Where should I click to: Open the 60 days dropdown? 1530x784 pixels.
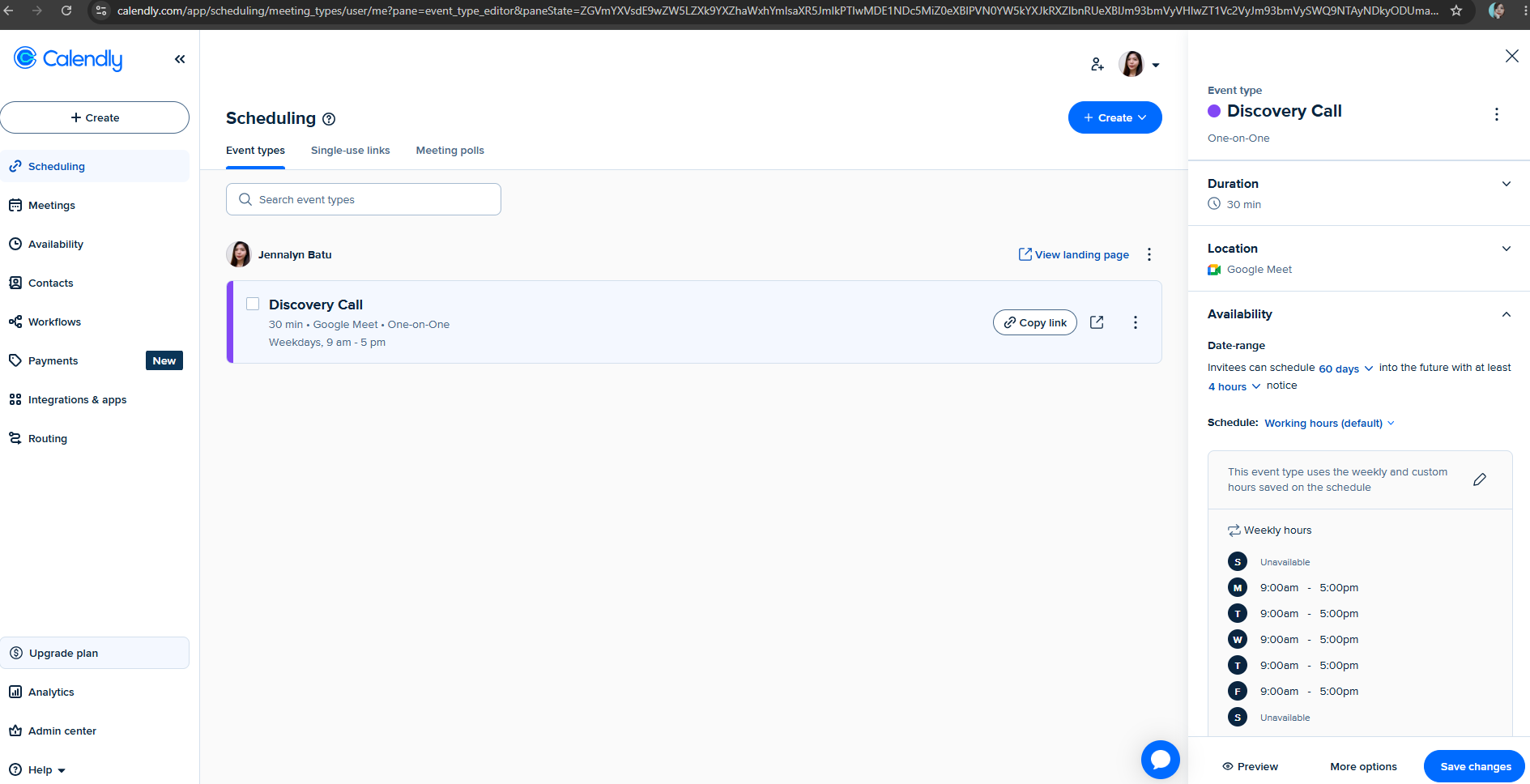point(1345,369)
